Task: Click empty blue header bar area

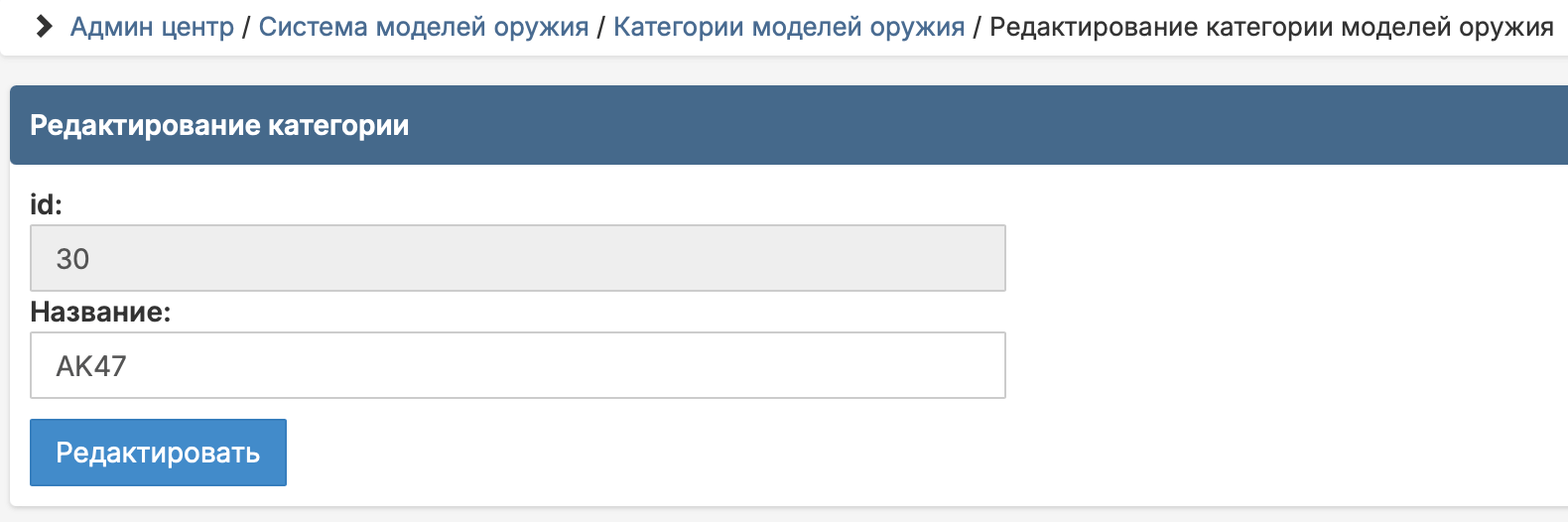Action: point(992,125)
